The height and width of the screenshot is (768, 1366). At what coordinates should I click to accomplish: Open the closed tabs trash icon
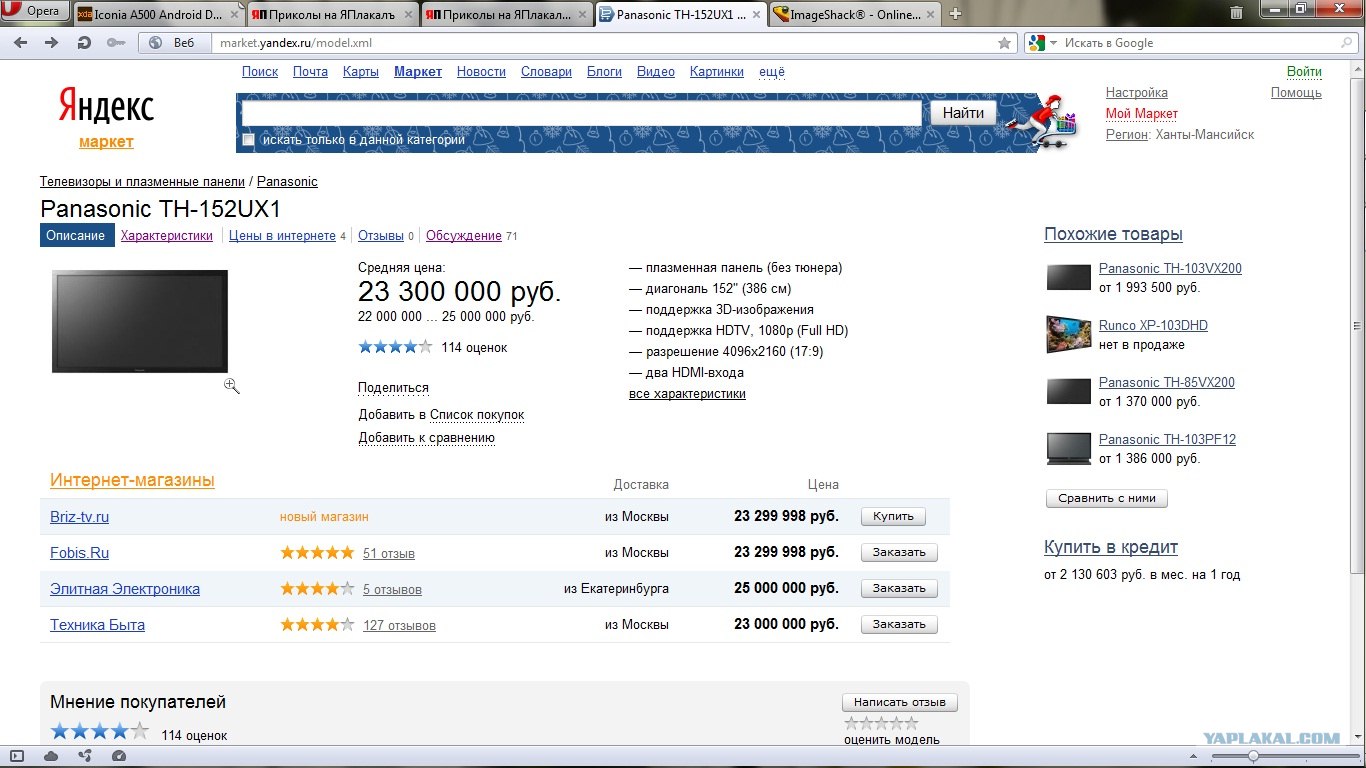click(x=1236, y=13)
